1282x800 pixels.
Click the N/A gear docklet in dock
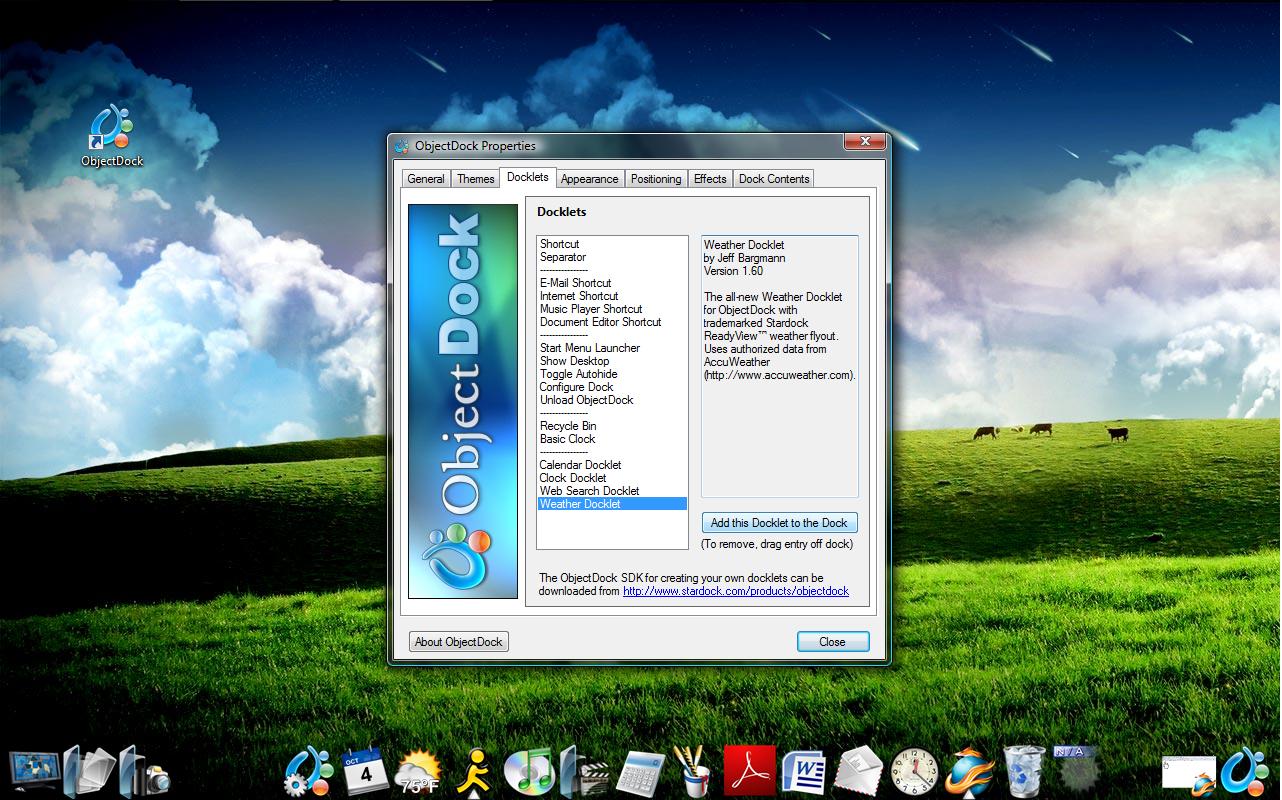click(x=1077, y=769)
